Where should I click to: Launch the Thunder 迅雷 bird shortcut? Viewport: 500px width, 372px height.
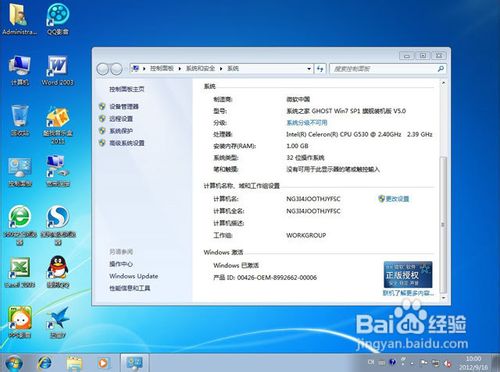click(x=58, y=322)
